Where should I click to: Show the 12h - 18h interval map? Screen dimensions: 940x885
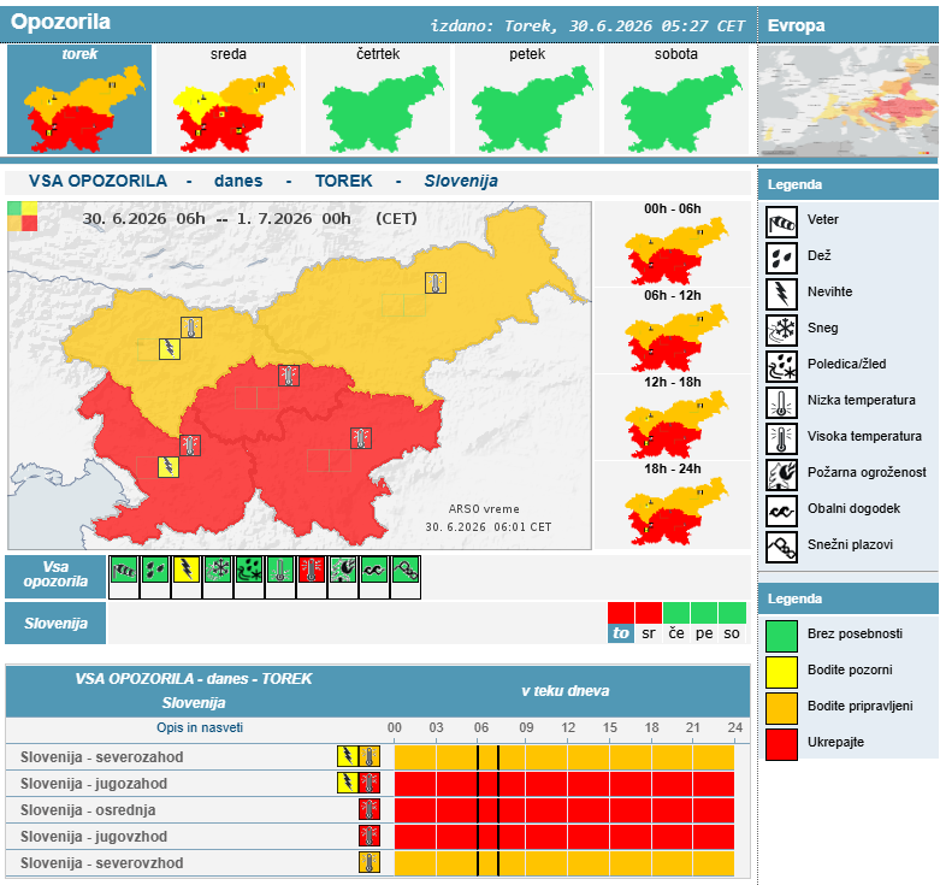[x=673, y=418]
